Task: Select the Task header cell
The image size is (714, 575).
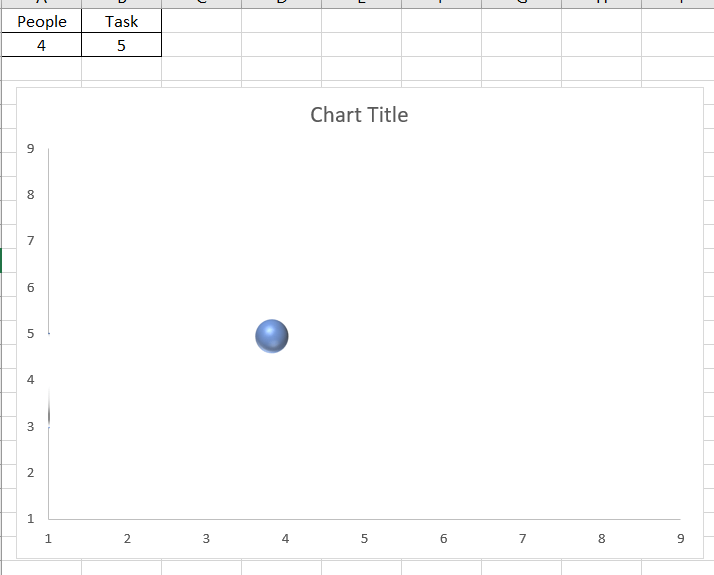Action: [122, 21]
